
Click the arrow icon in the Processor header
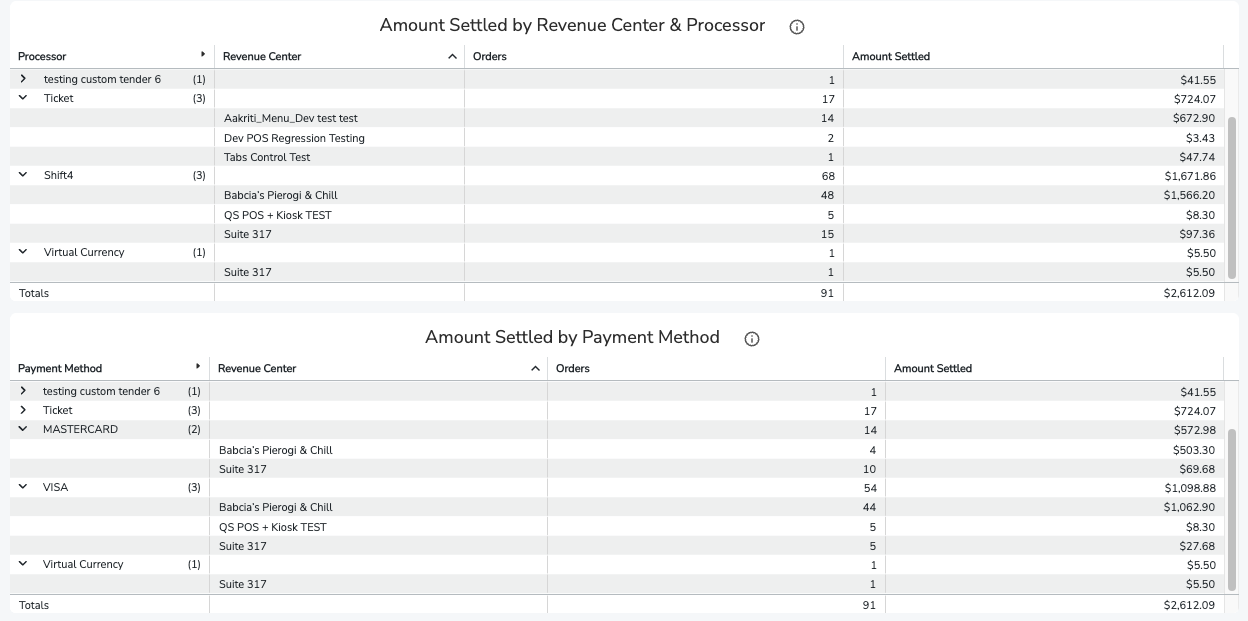pos(203,55)
